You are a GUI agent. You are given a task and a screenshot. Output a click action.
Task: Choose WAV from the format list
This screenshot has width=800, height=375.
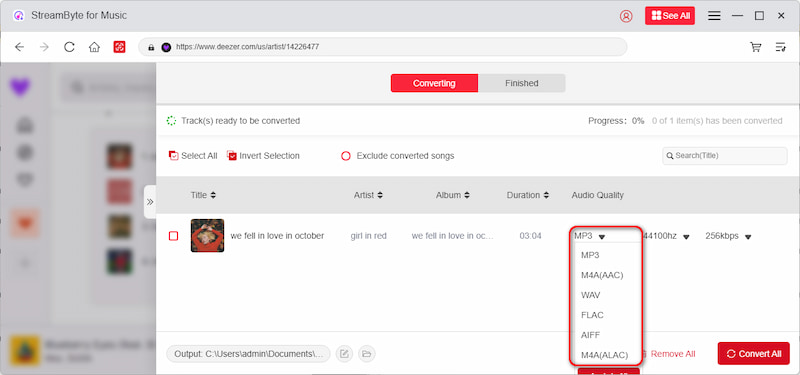click(x=591, y=295)
